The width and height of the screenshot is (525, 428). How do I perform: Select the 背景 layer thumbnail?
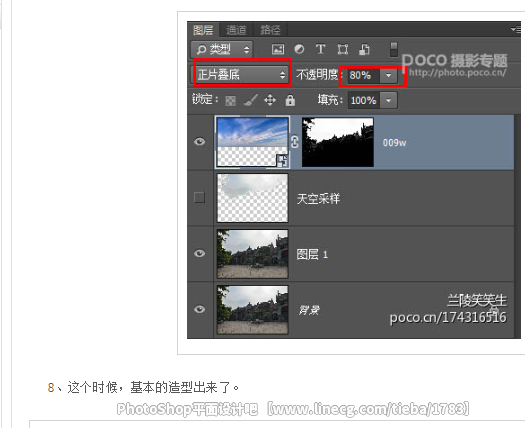tap(252, 309)
